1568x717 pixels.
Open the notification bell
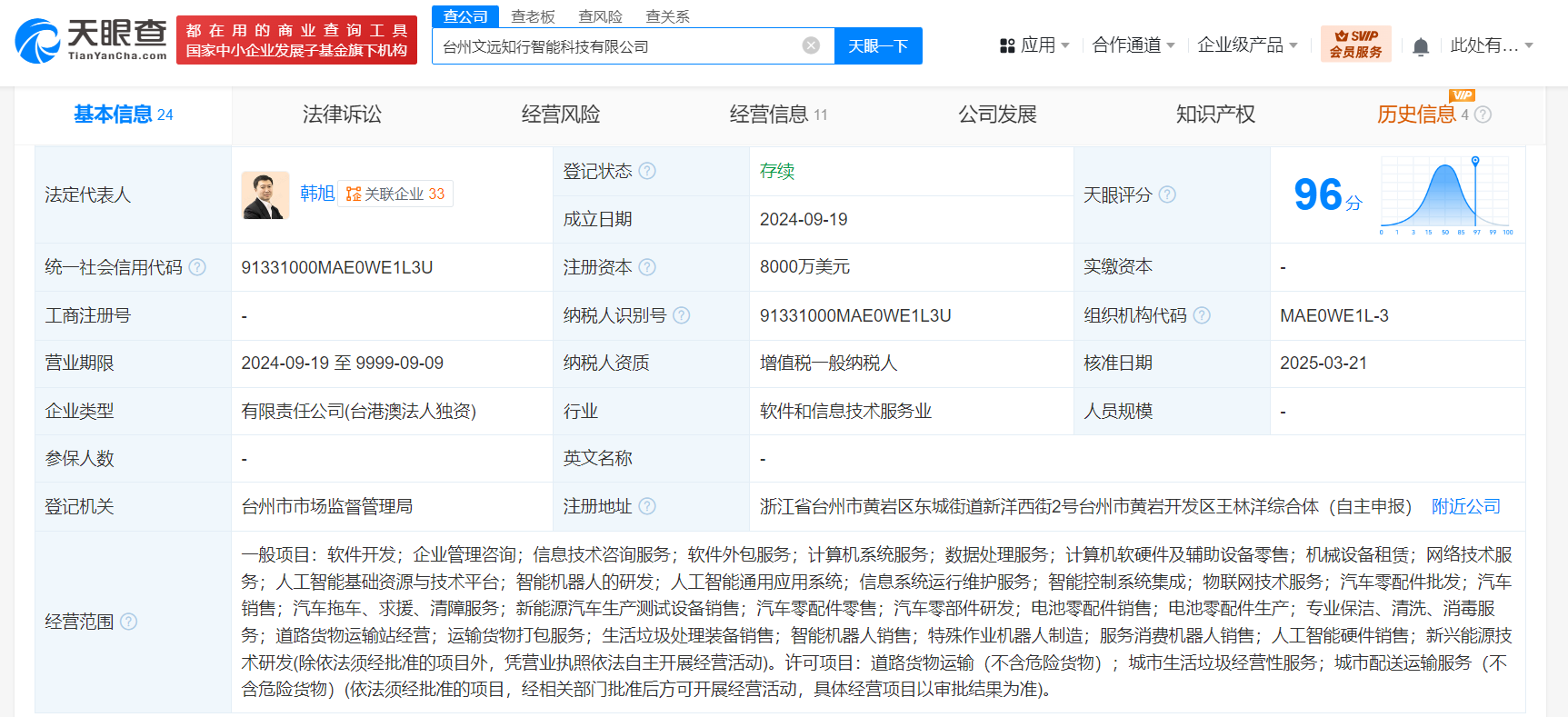point(1420,46)
